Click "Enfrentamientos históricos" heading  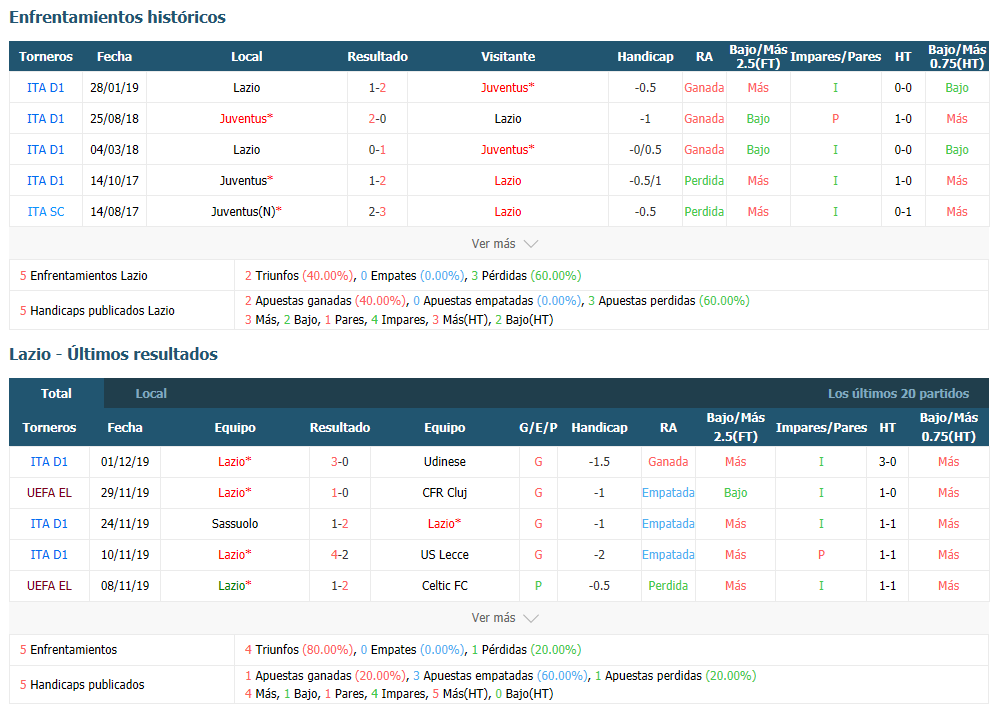[x=118, y=17]
